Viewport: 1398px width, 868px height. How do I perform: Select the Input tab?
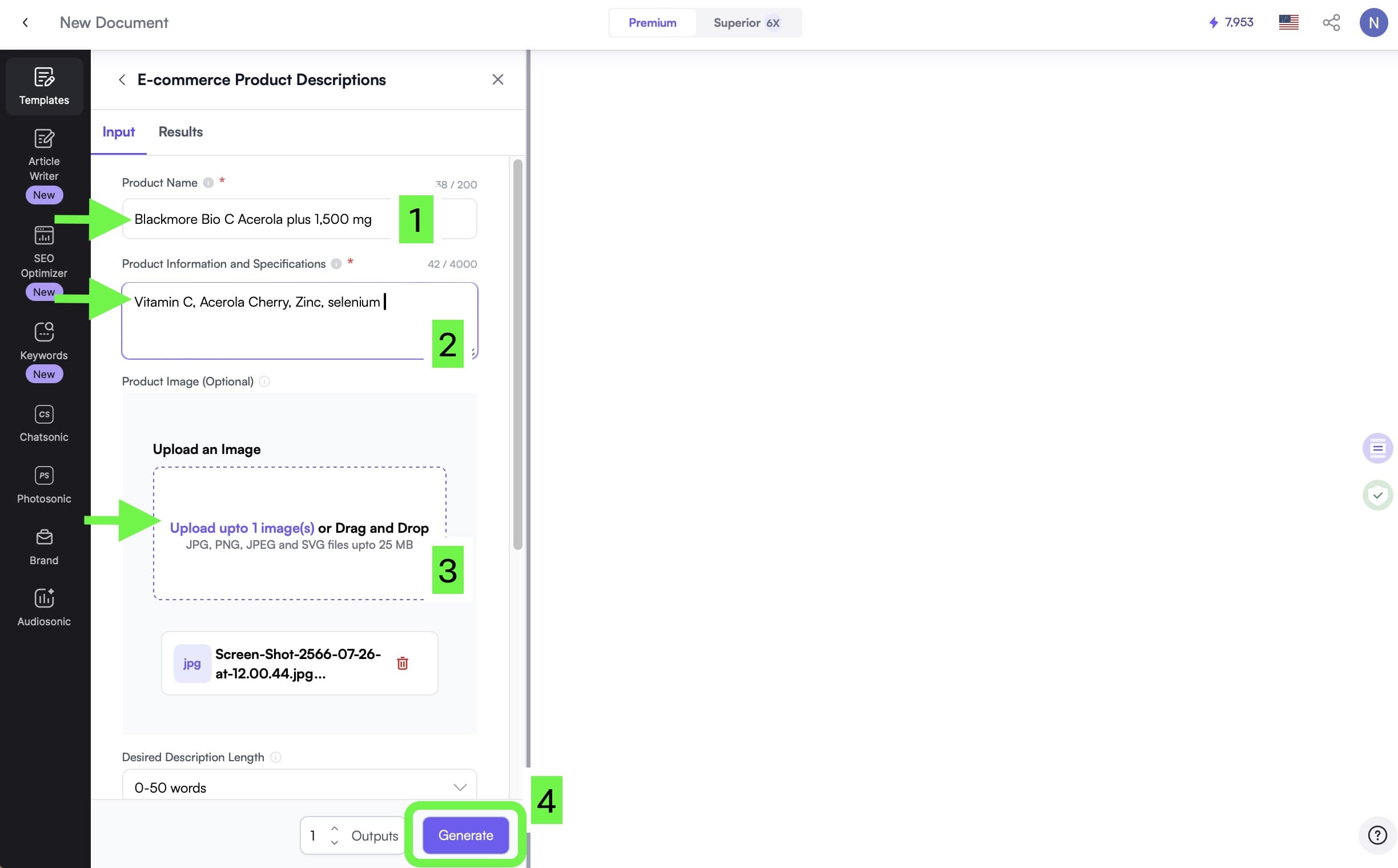(118, 132)
